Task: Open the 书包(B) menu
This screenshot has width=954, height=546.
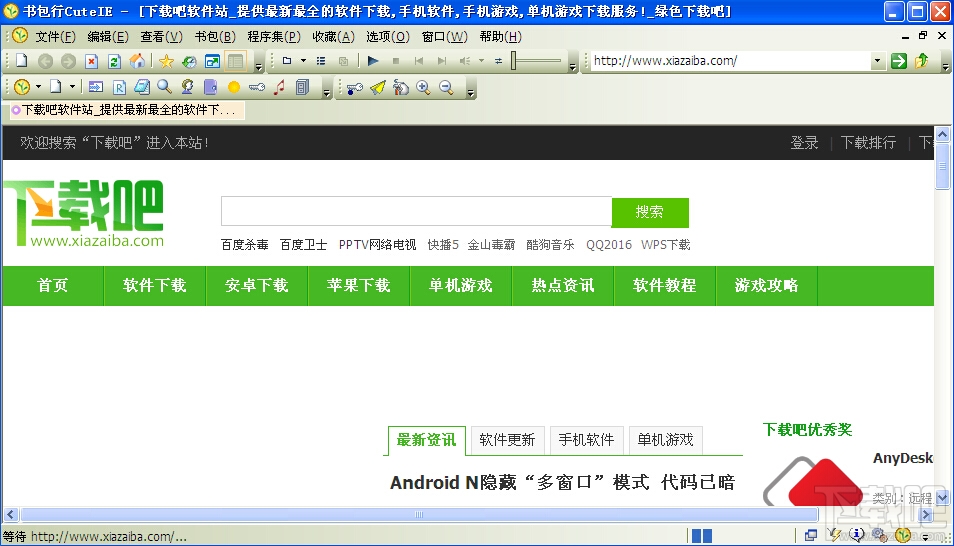Action: pos(215,37)
